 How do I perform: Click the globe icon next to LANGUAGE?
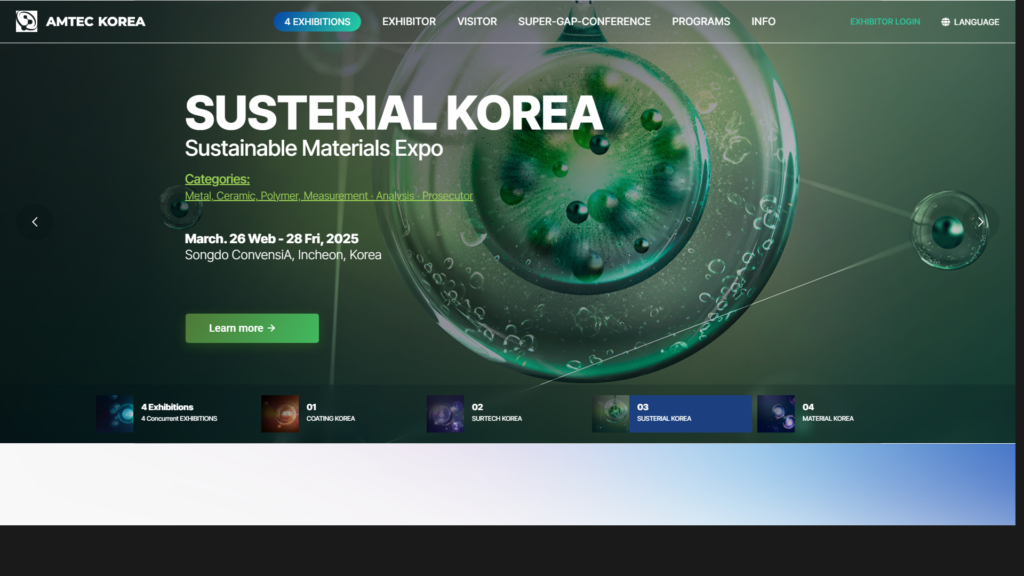946,22
